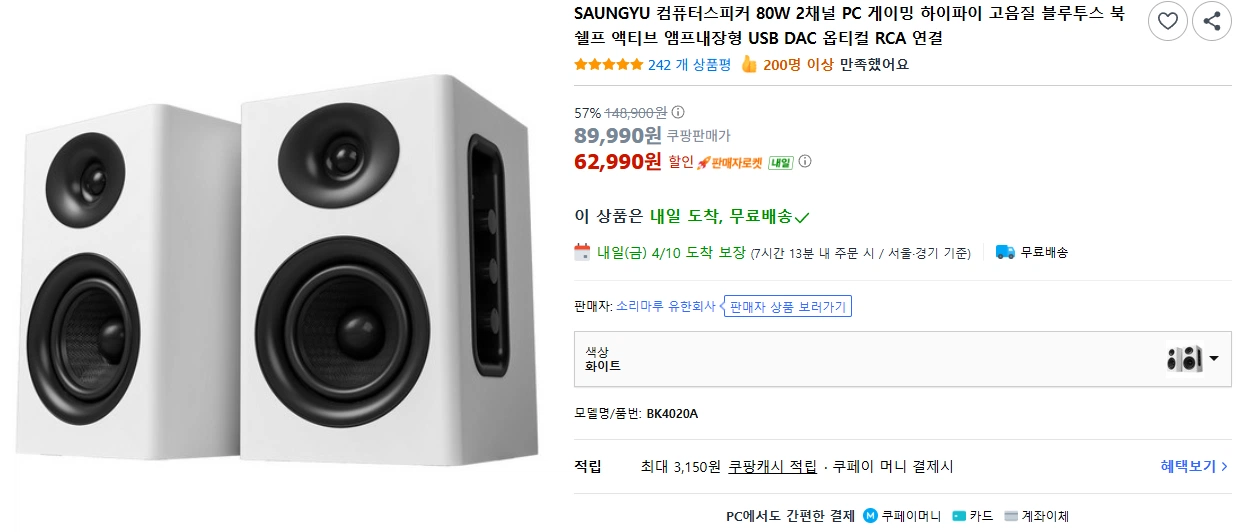Click the 쿠팡캐시 적립 link

pos(772,466)
